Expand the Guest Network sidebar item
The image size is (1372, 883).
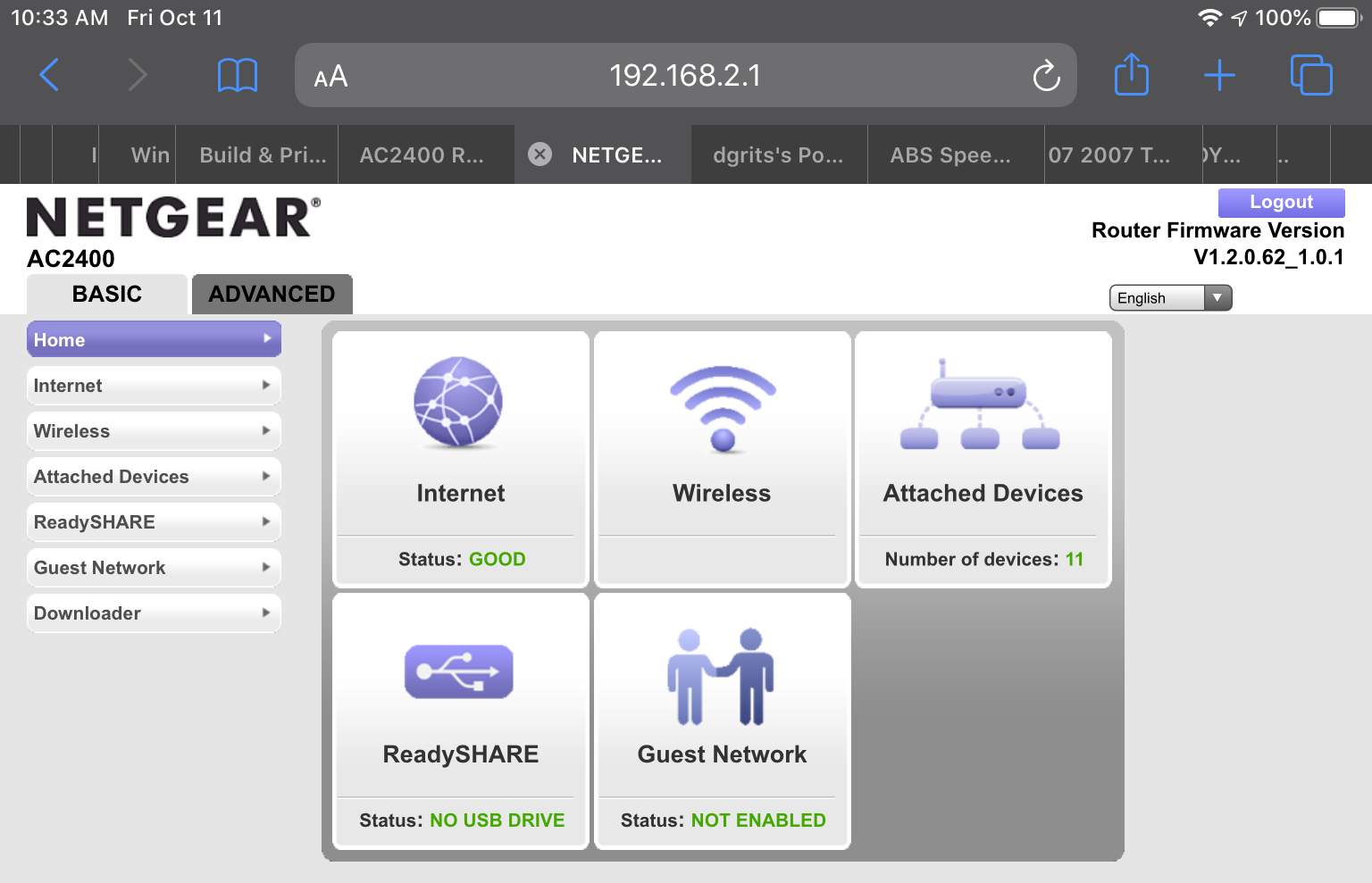(x=154, y=568)
